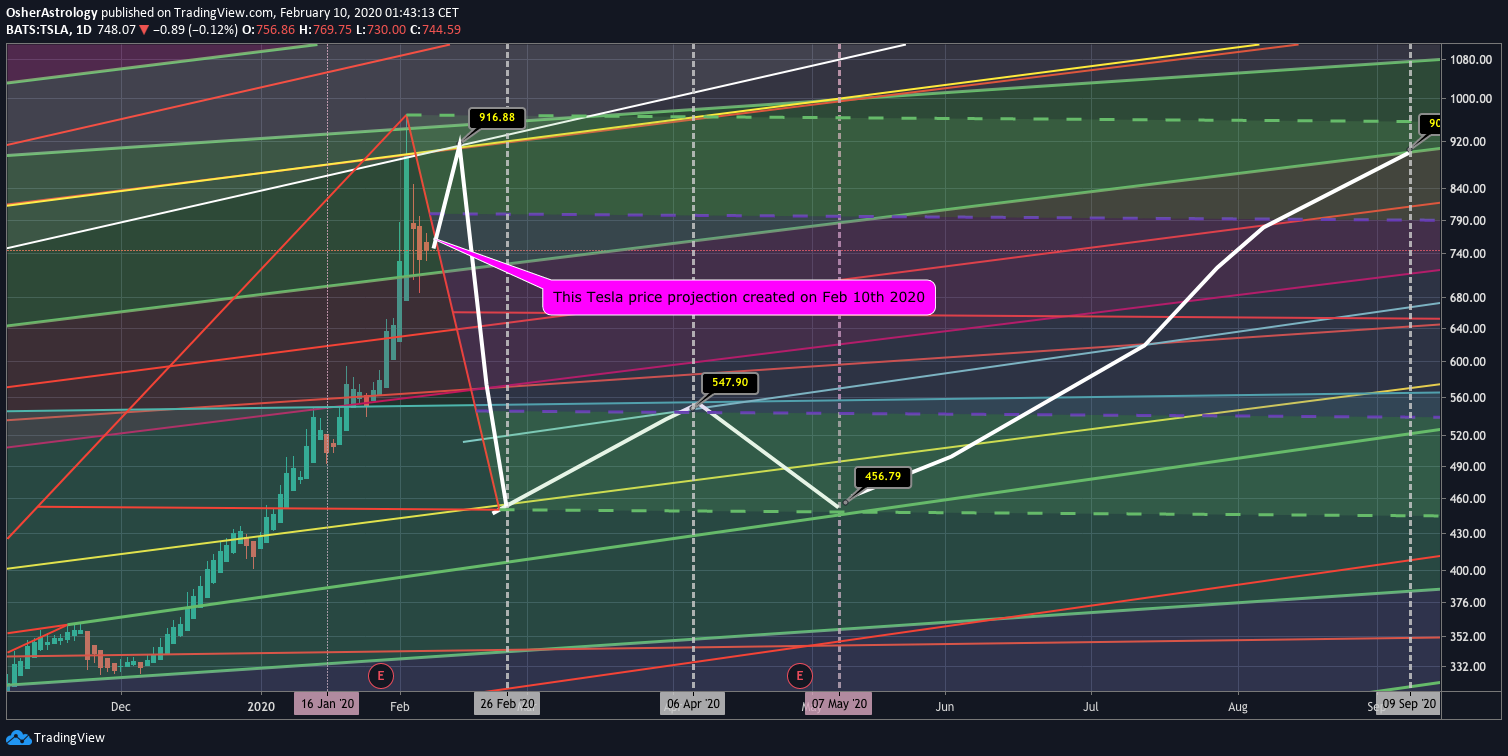Image resolution: width=1508 pixels, height=756 pixels.
Task: Click the 06 Apr '20 date marker
Action: pyautogui.click(x=693, y=704)
